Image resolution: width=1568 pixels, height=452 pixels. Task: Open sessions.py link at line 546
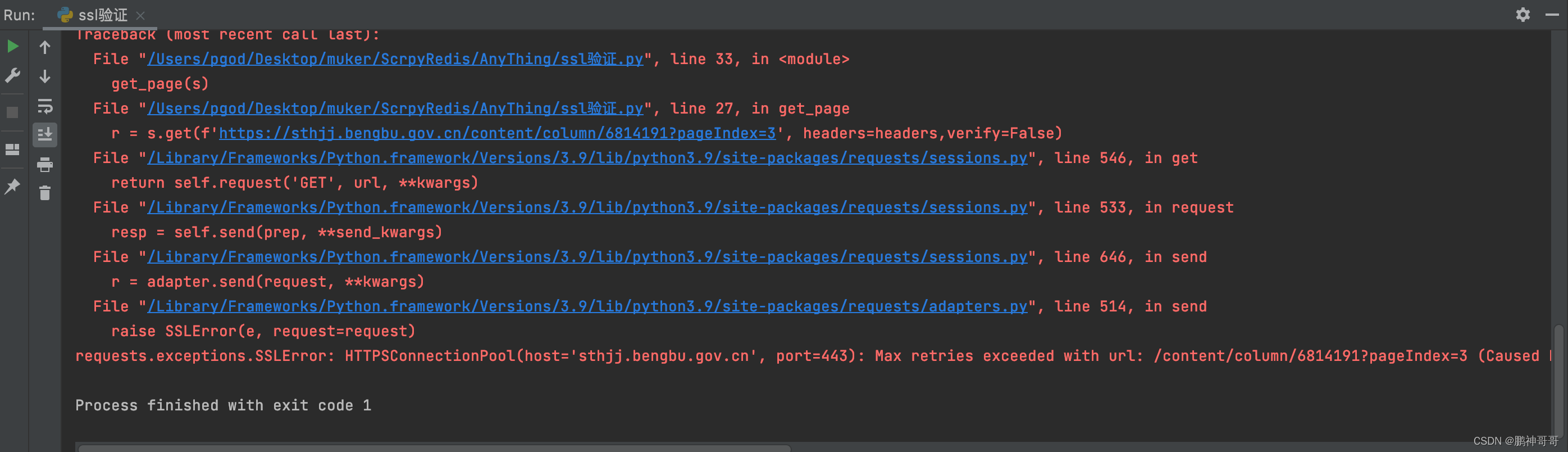[x=587, y=159]
